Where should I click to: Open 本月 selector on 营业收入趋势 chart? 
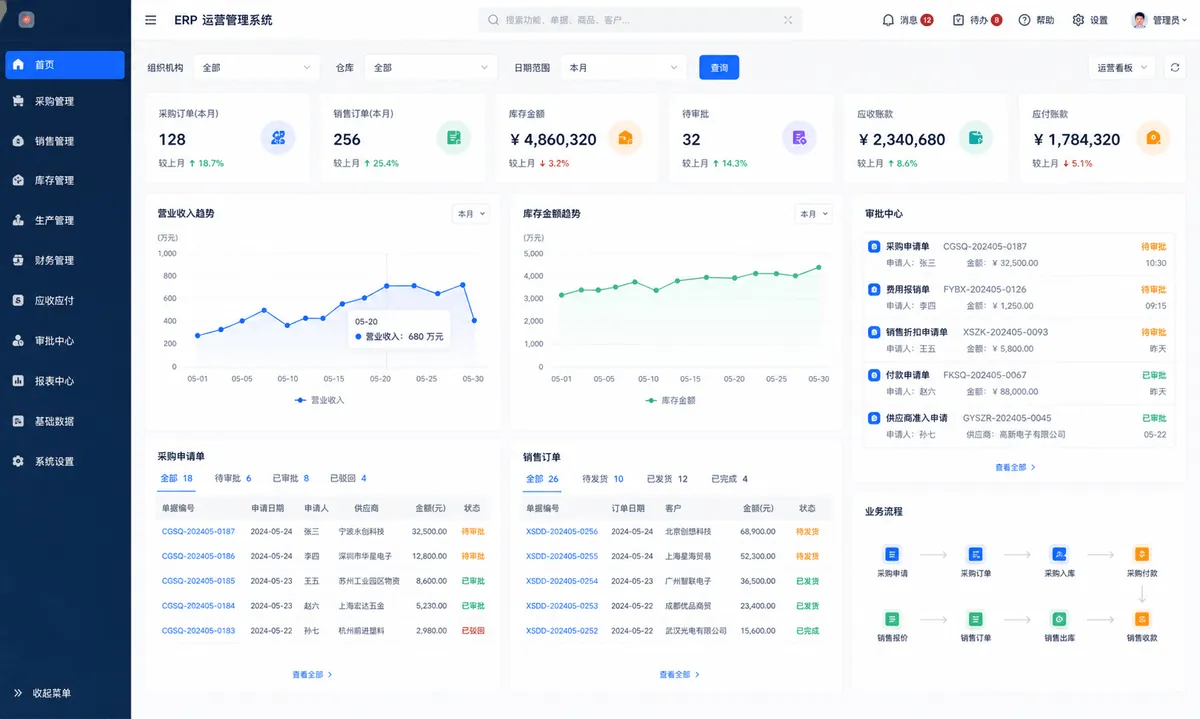coord(471,213)
